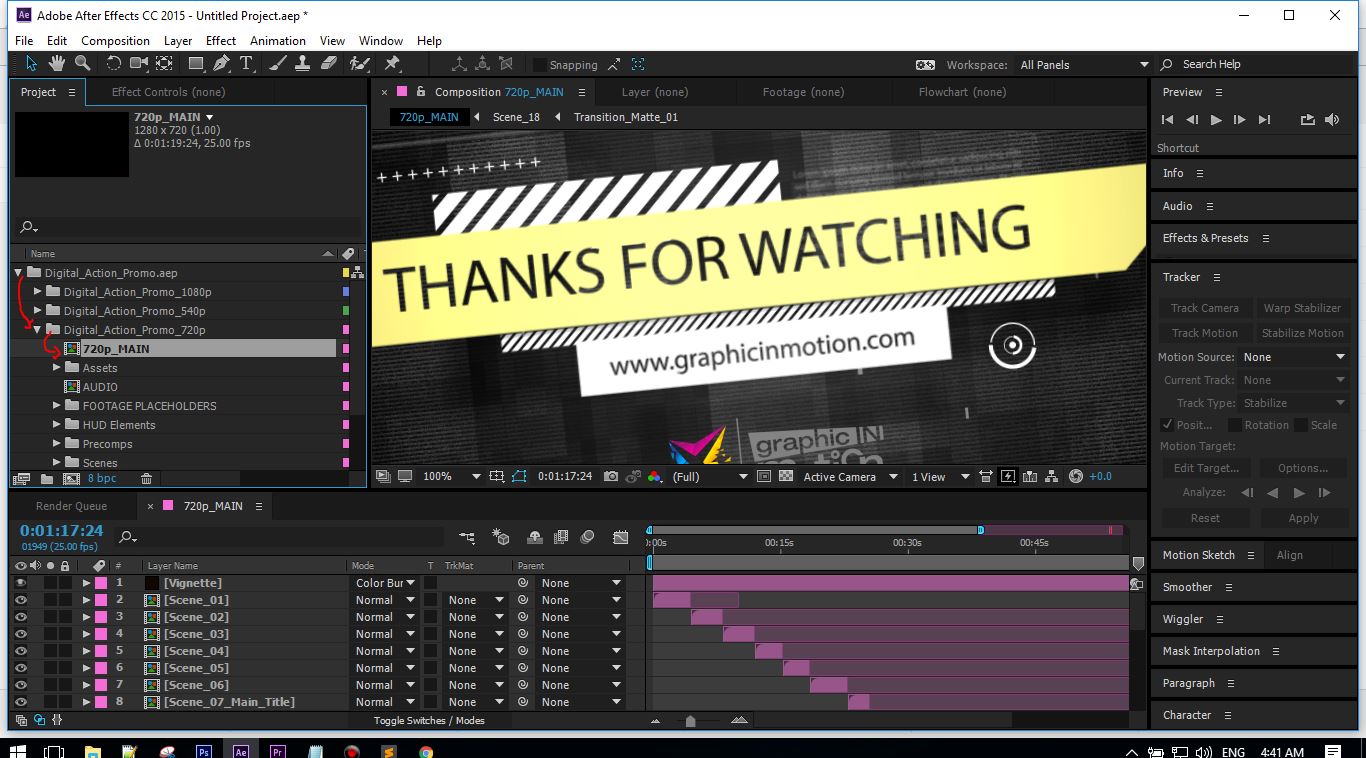The height and width of the screenshot is (758, 1366).
Task: Select the Zoom magnifier tool
Action: 83,63
